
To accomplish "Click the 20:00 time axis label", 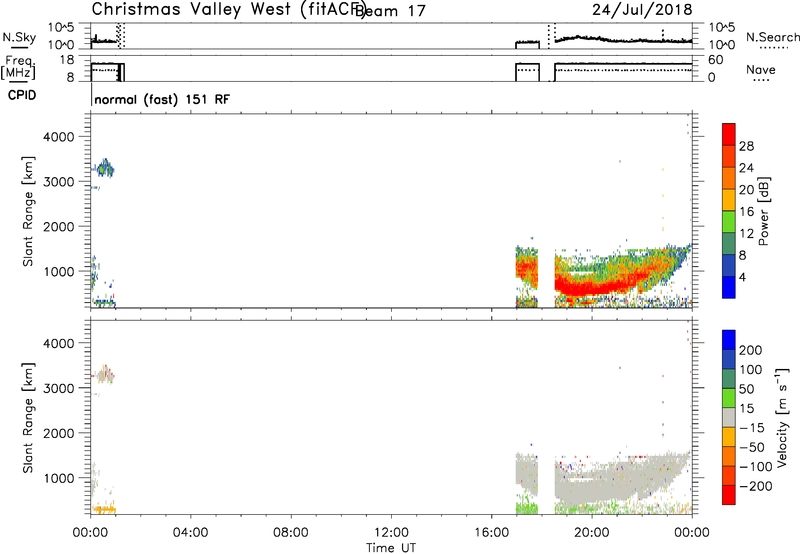I will [x=591, y=533].
